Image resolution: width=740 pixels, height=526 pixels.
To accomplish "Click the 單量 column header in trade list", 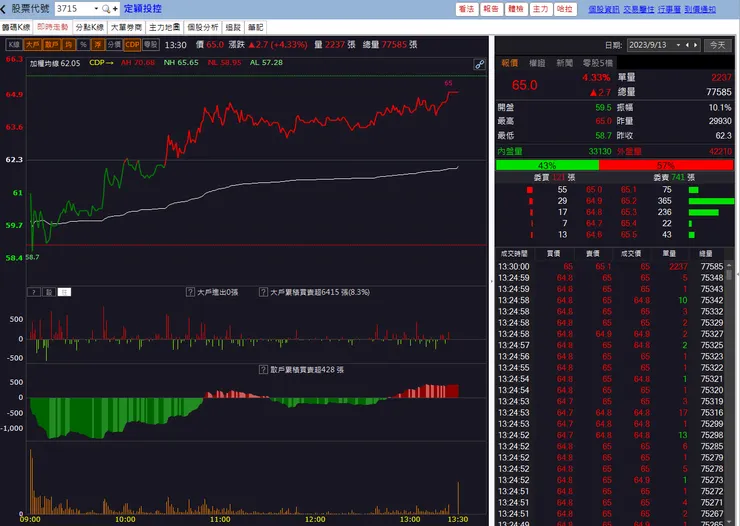I will (669, 254).
